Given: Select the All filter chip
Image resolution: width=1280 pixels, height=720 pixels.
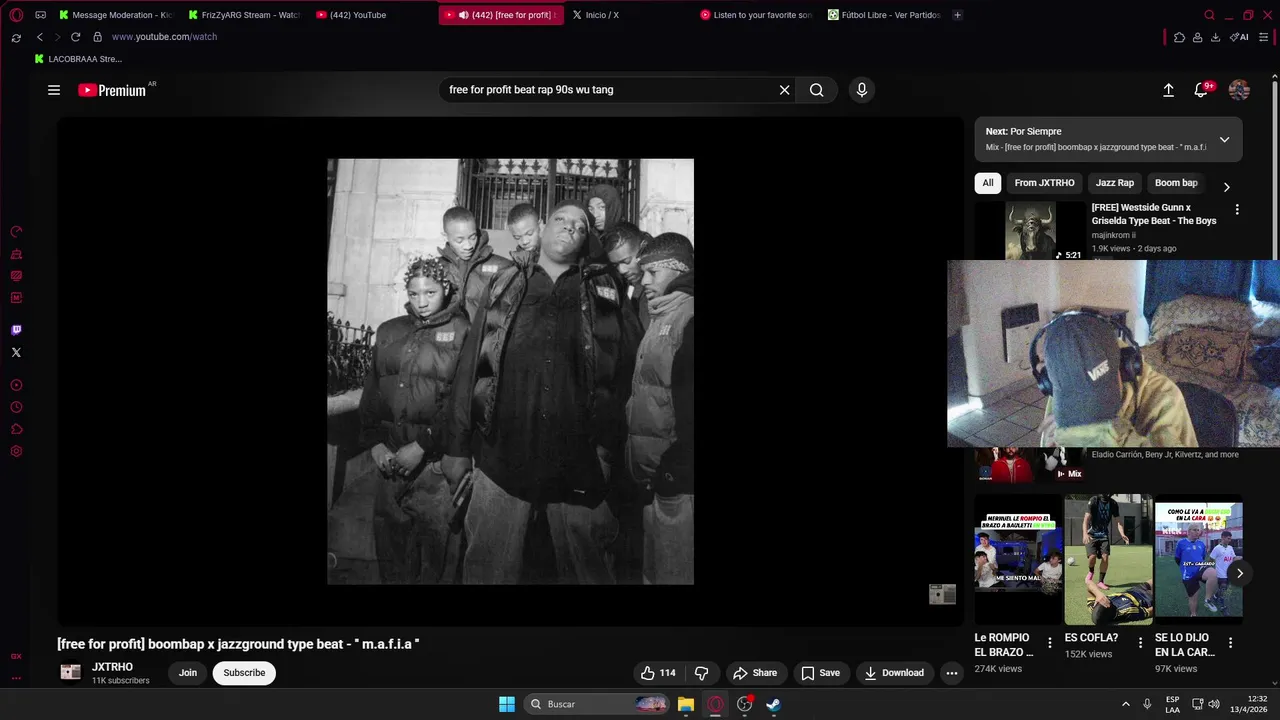Looking at the screenshot, I should tap(988, 183).
